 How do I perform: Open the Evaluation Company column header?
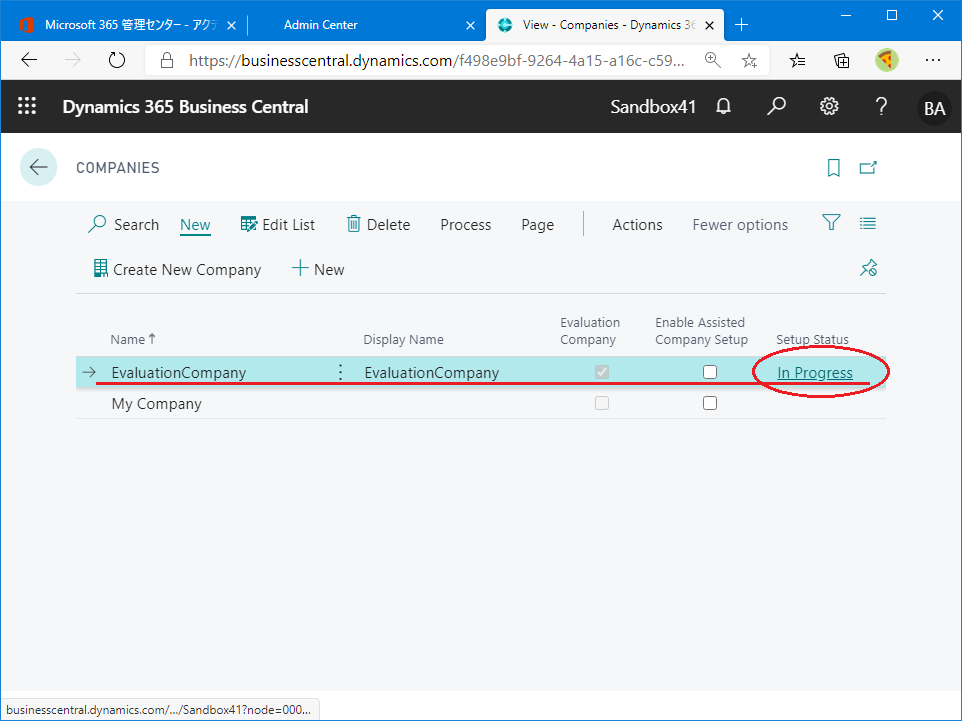click(x=590, y=331)
